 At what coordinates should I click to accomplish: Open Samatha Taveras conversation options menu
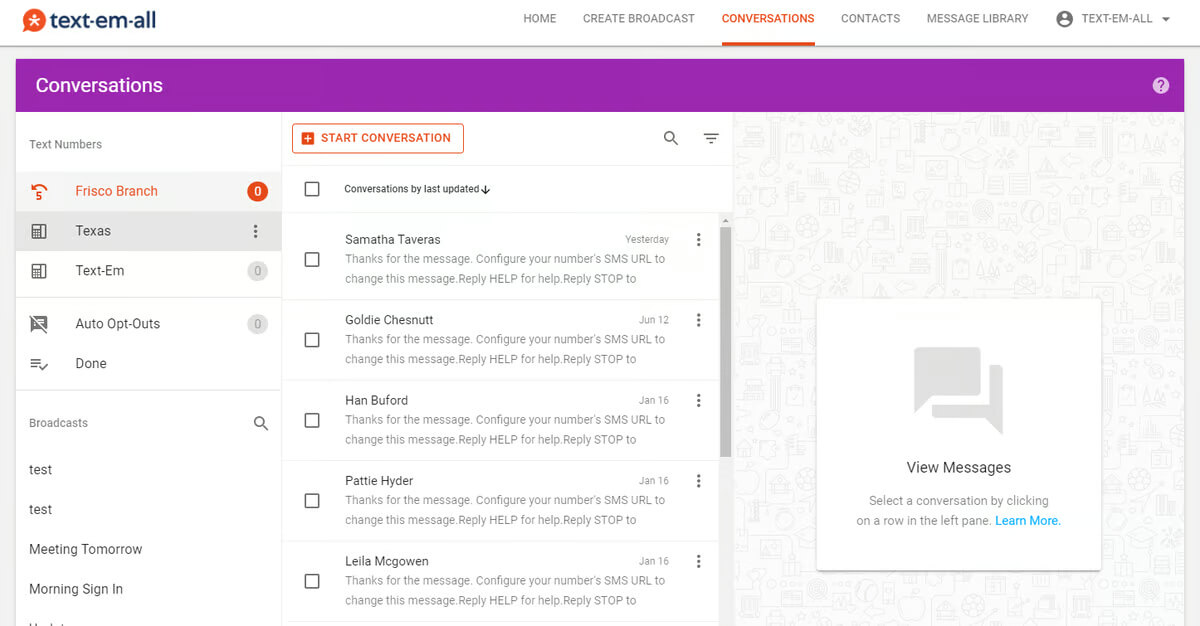click(698, 239)
